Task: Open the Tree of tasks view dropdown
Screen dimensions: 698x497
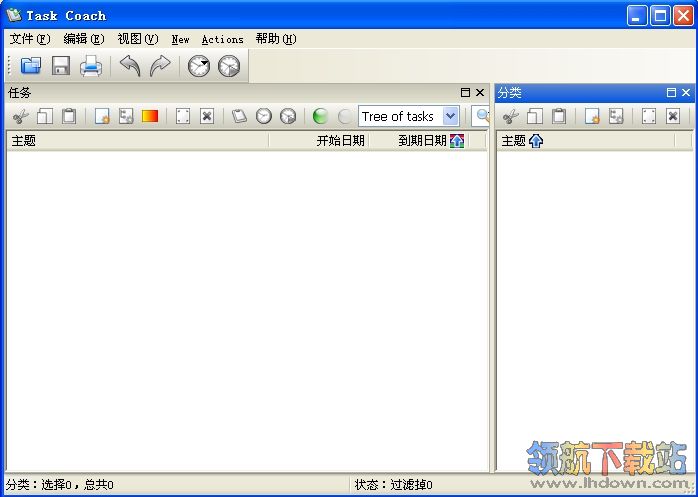Action: pyautogui.click(x=451, y=116)
